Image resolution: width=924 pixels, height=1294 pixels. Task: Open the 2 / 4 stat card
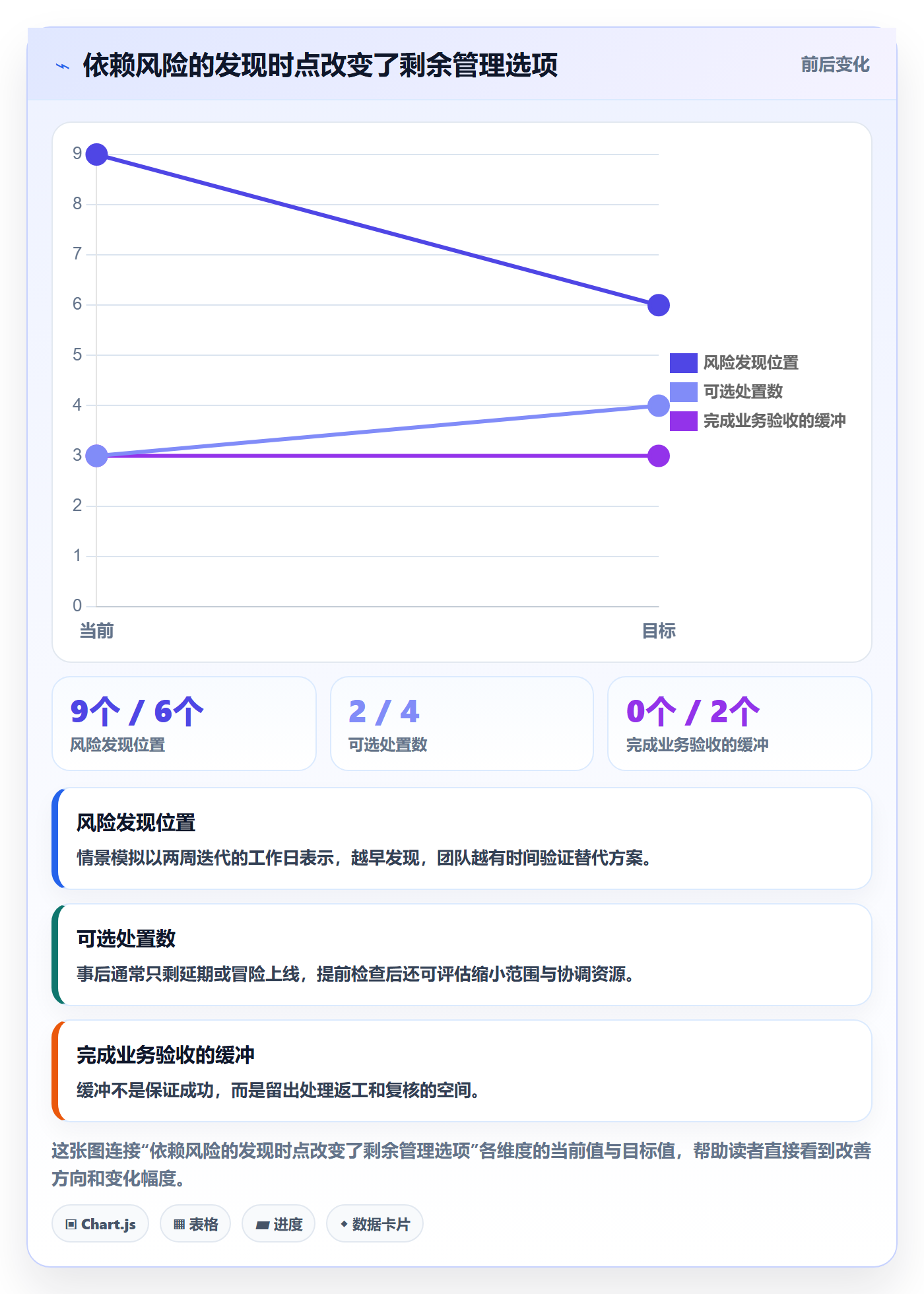click(462, 724)
